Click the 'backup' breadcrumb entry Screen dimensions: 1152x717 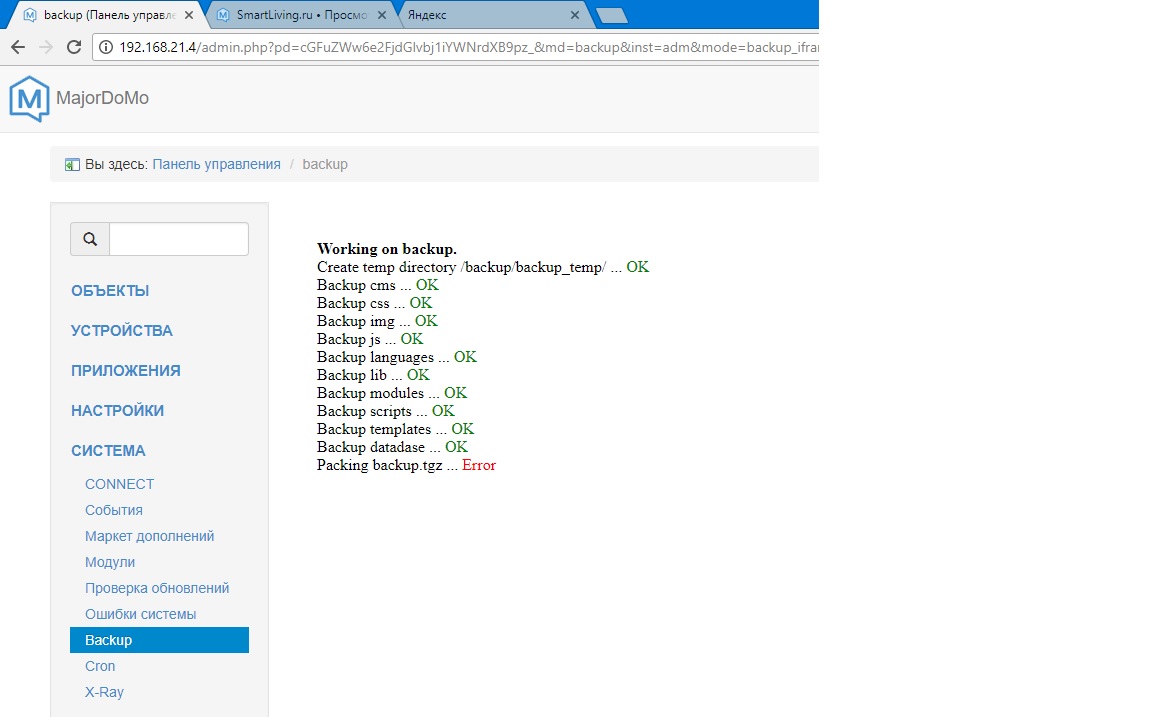325,165
